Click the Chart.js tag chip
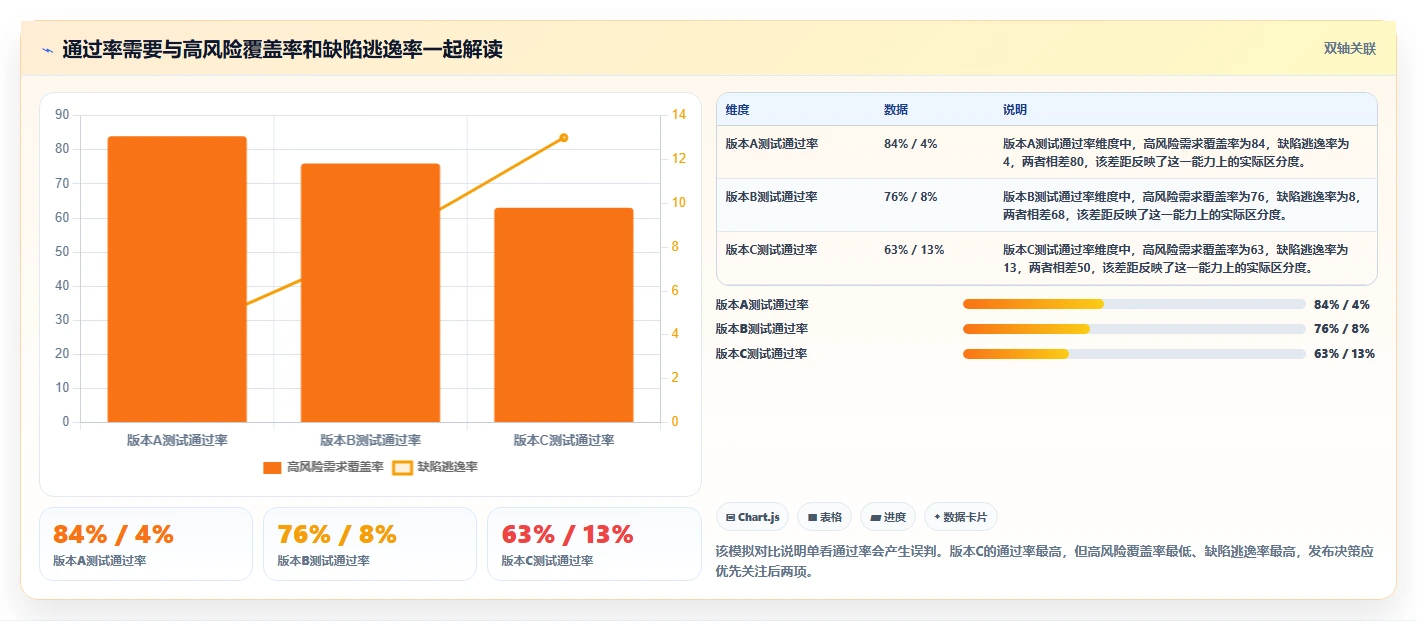The height and width of the screenshot is (621, 1417). pos(752,517)
